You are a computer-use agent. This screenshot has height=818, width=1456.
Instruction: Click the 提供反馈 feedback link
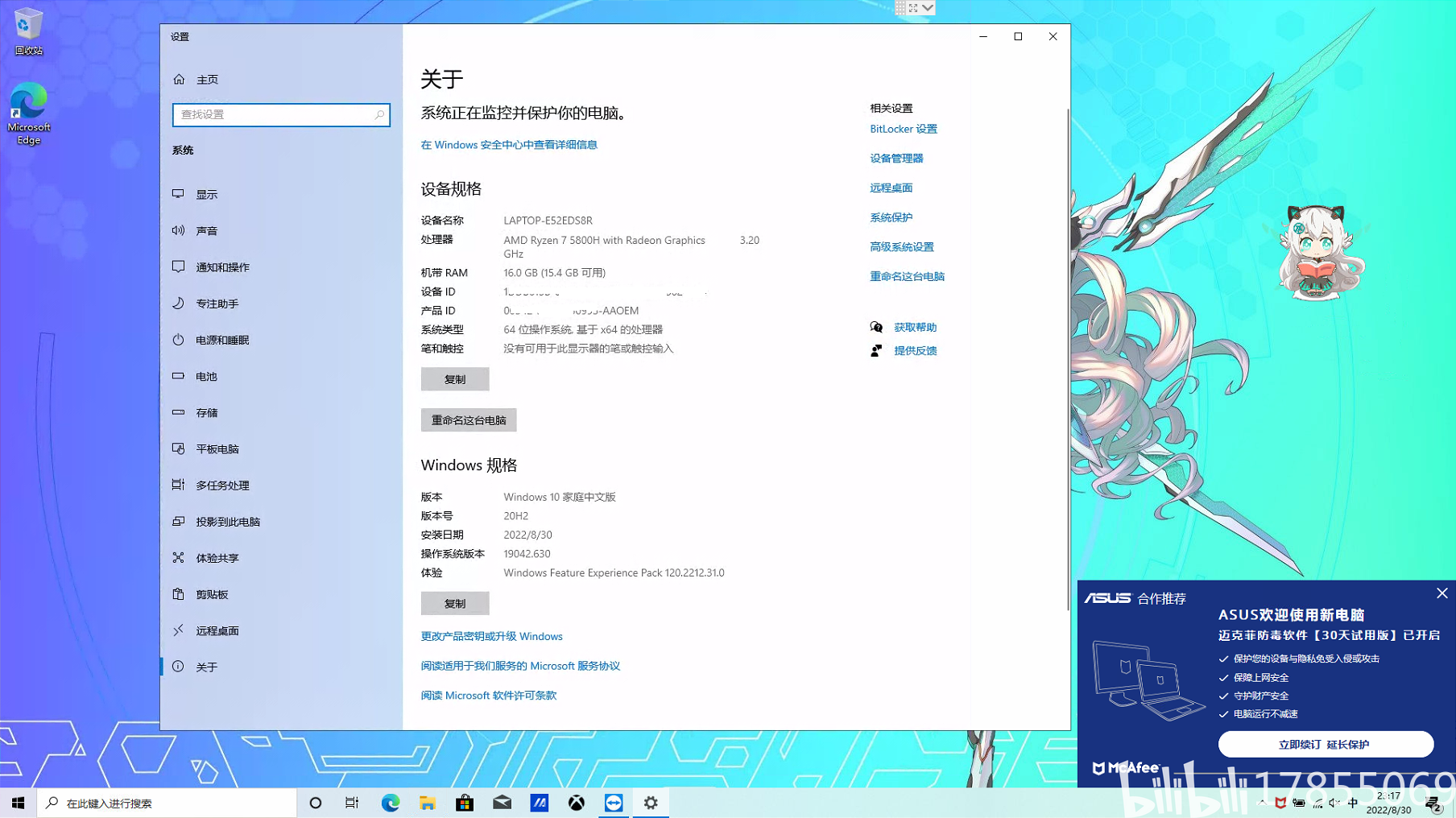915,350
